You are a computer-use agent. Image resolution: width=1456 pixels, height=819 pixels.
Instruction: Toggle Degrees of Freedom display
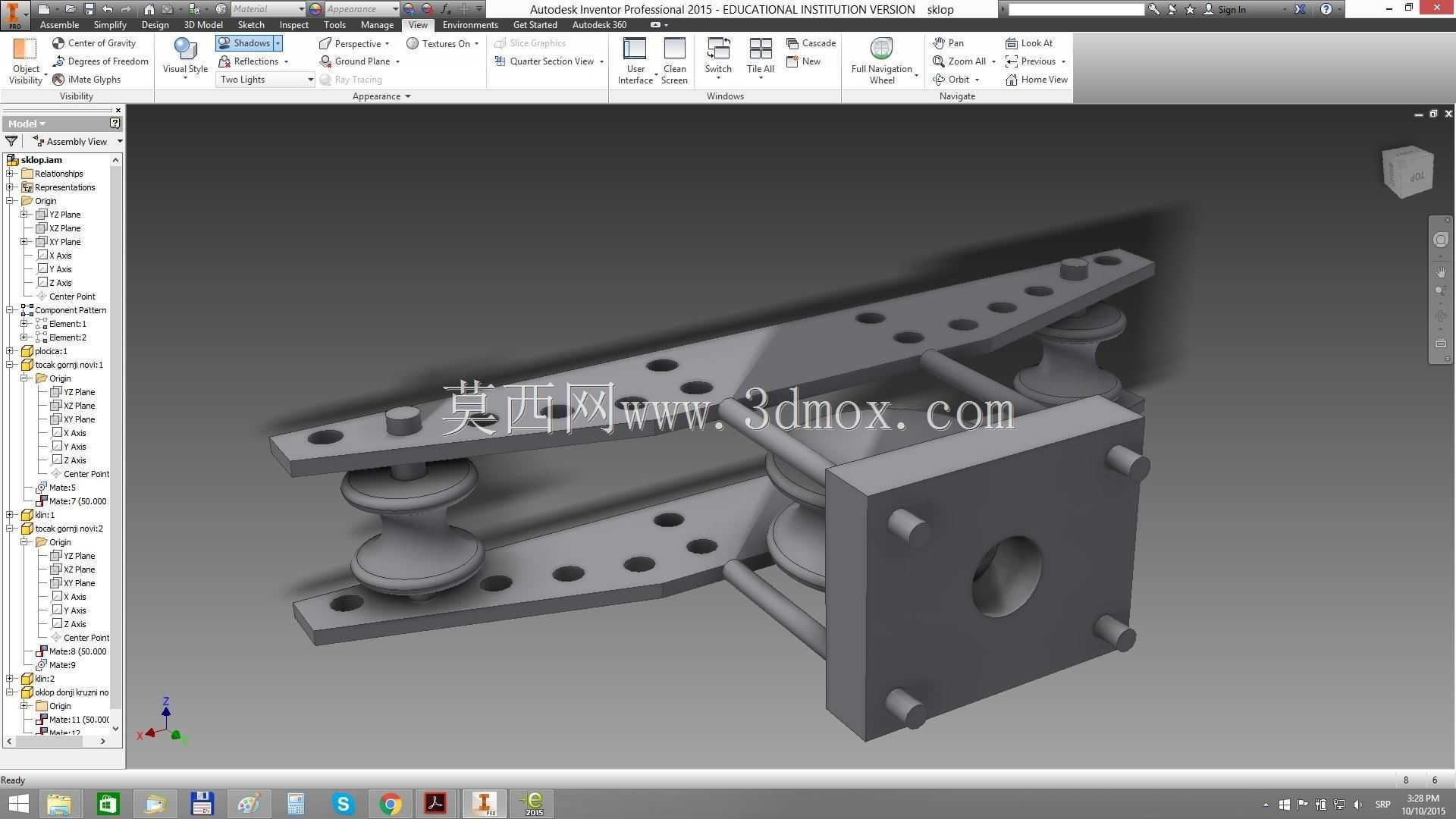click(100, 61)
